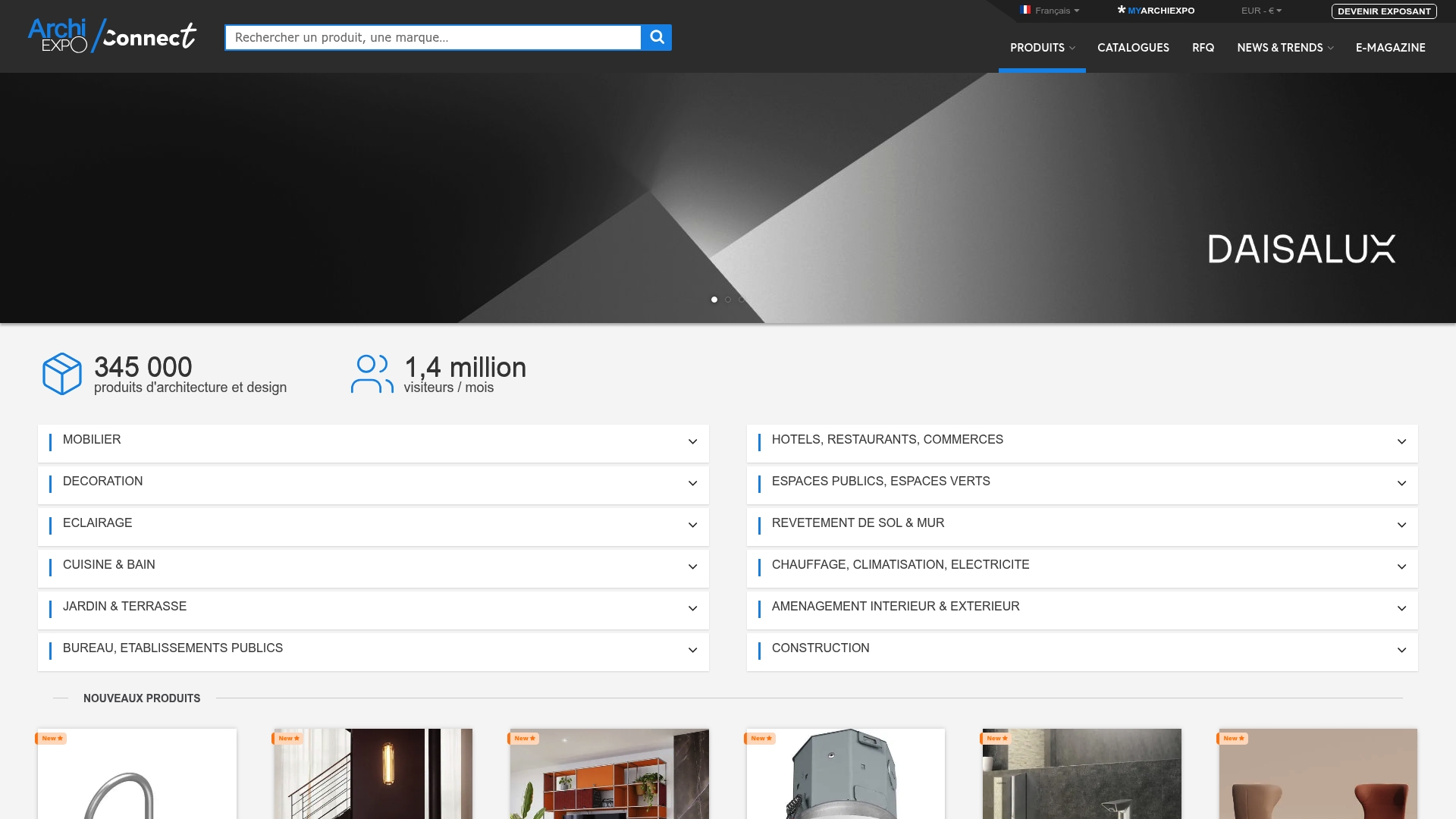The height and width of the screenshot is (819, 1456).
Task: Click the visitors people icon
Action: pyautogui.click(x=372, y=374)
